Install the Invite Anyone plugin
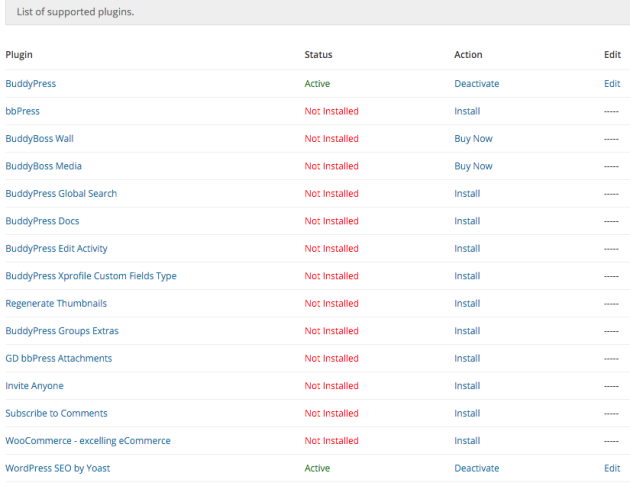The width and height of the screenshot is (630, 486). [x=467, y=386]
